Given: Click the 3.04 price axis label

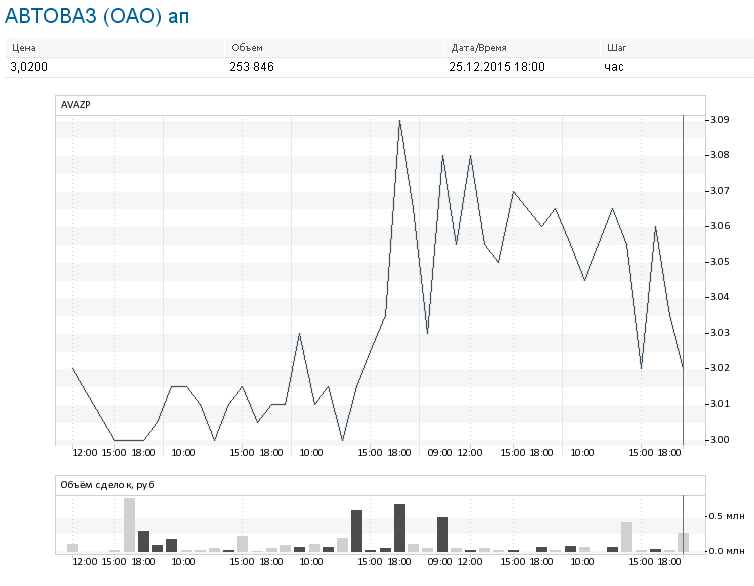Looking at the screenshot, I should [x=720, y=297].
